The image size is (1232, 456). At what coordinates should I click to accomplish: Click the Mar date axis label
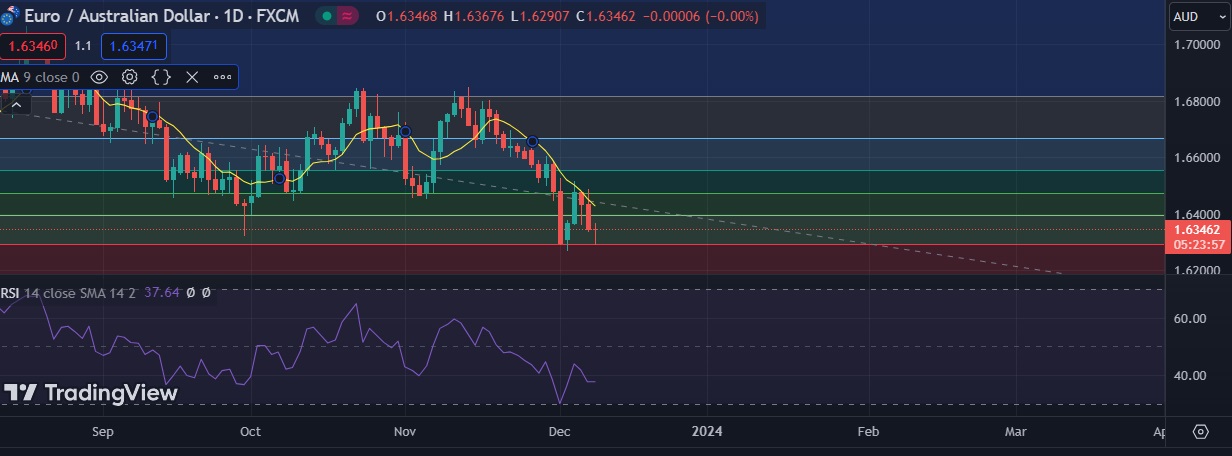pos(1016,432)
